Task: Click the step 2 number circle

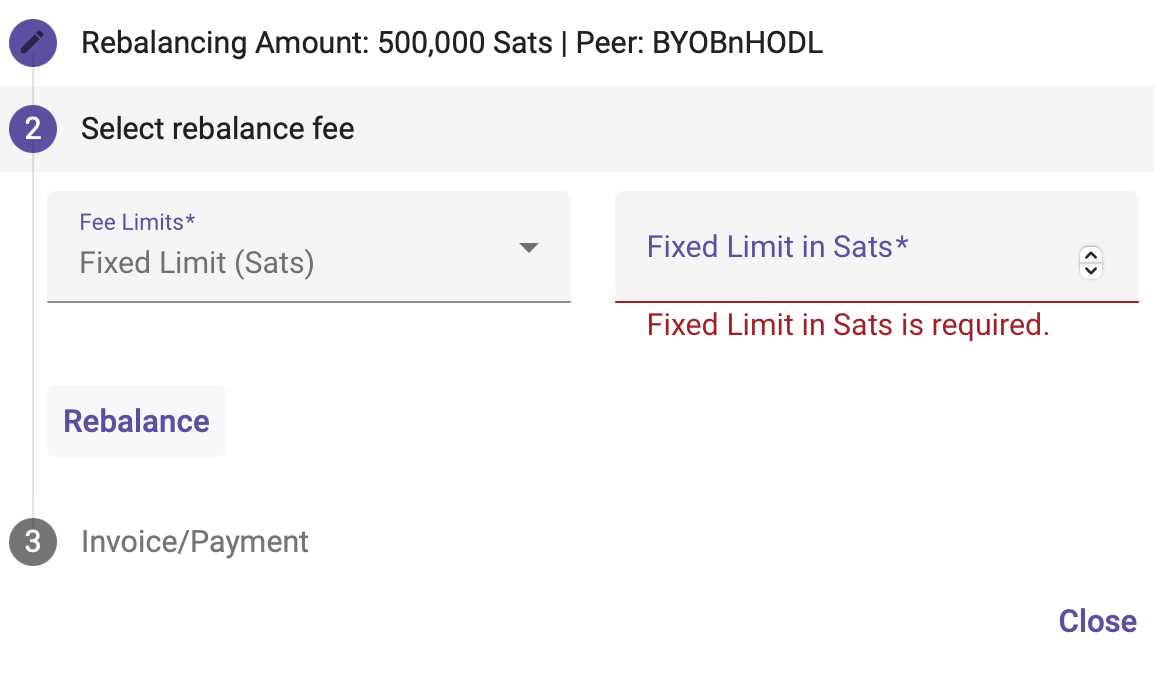Action: (x=33, y=129)
